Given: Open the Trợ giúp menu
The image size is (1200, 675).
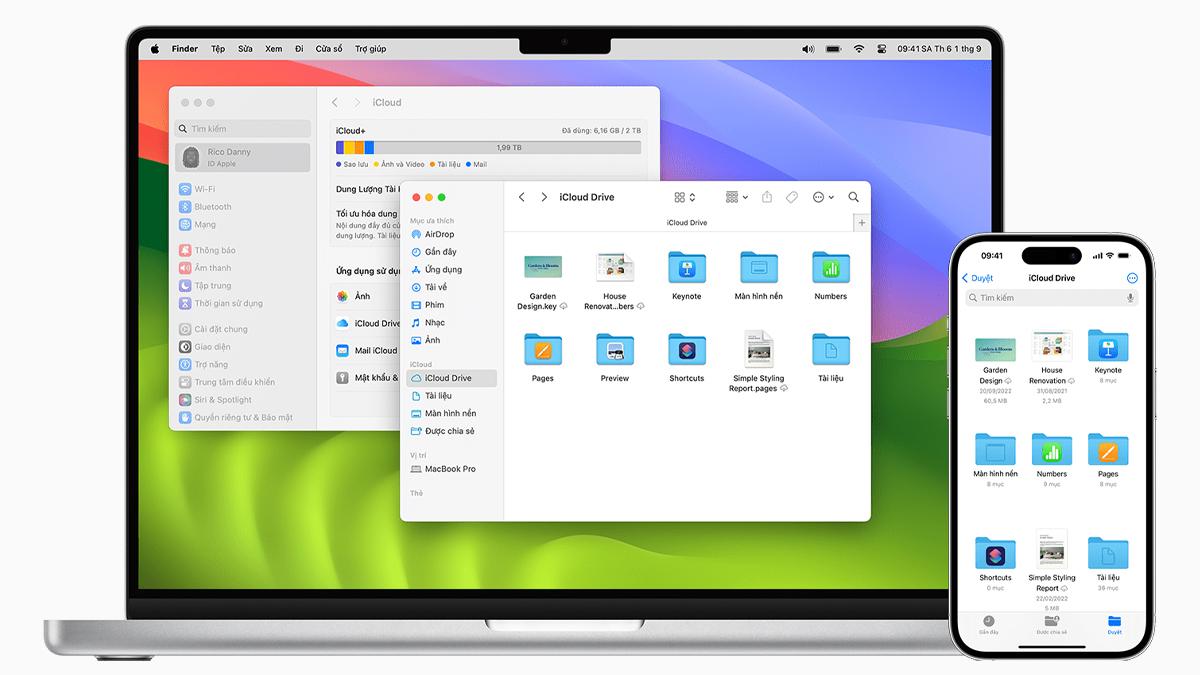Looking at the screenshot, I should click(x=371, y=49).
